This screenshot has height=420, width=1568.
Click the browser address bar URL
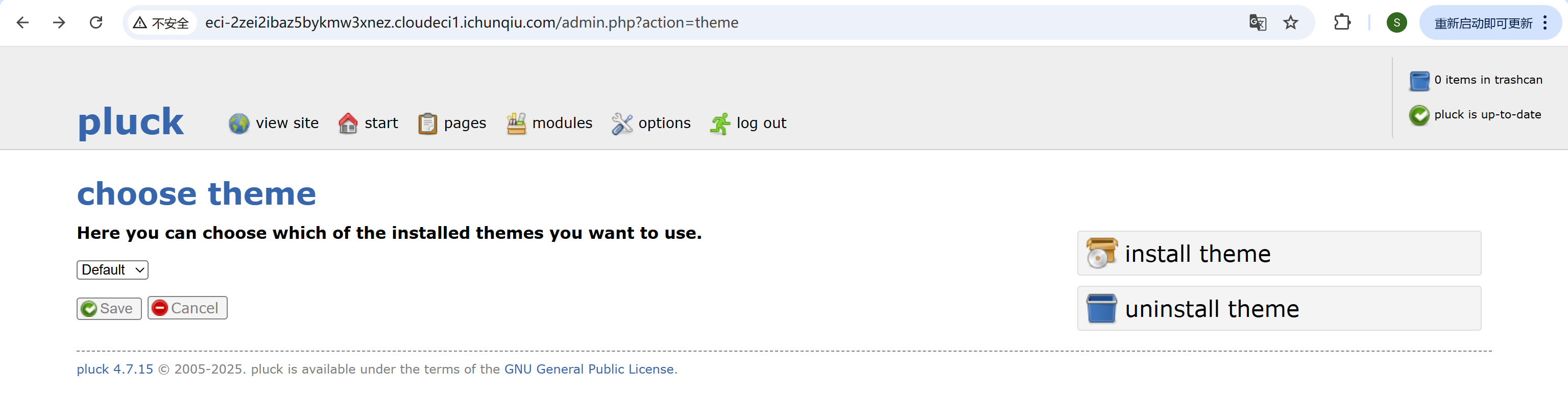pos(472,22)
